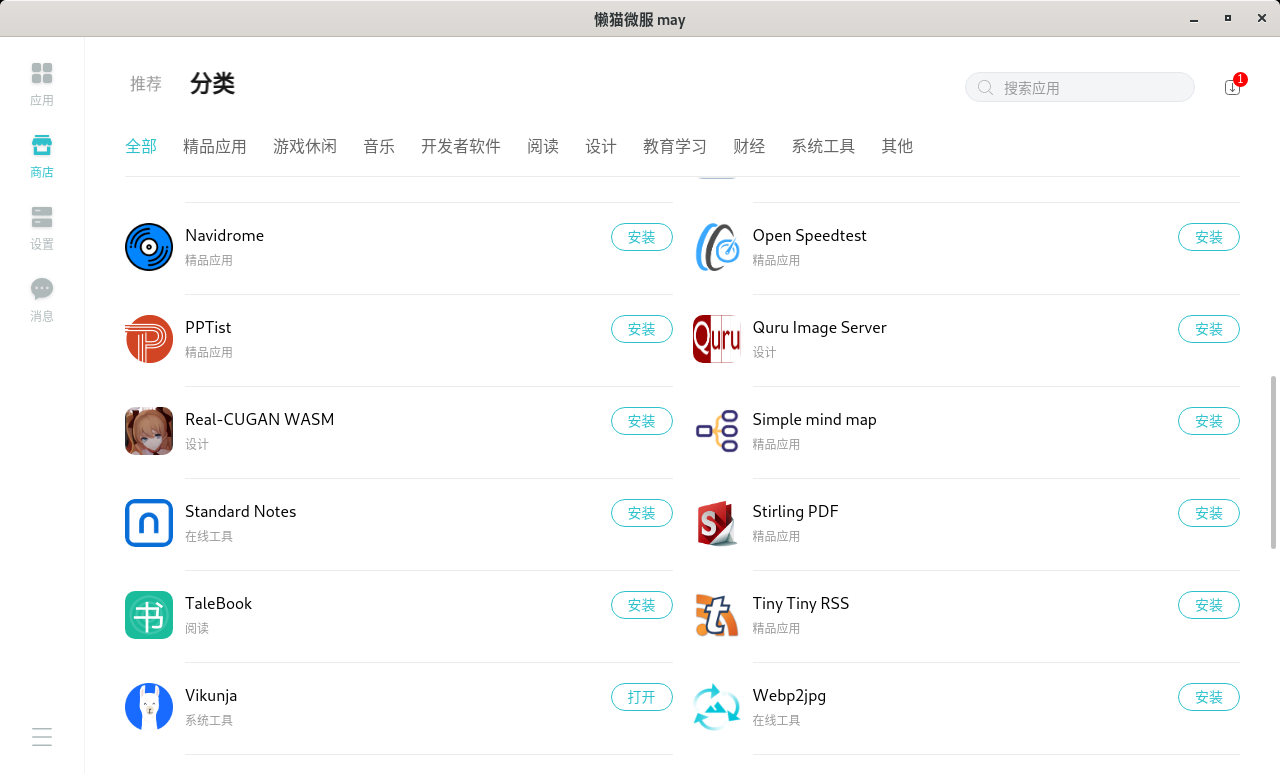Open the Webp2jpg app title
This screenshot has width=1280, height=773.
click(x=789, y=695)
